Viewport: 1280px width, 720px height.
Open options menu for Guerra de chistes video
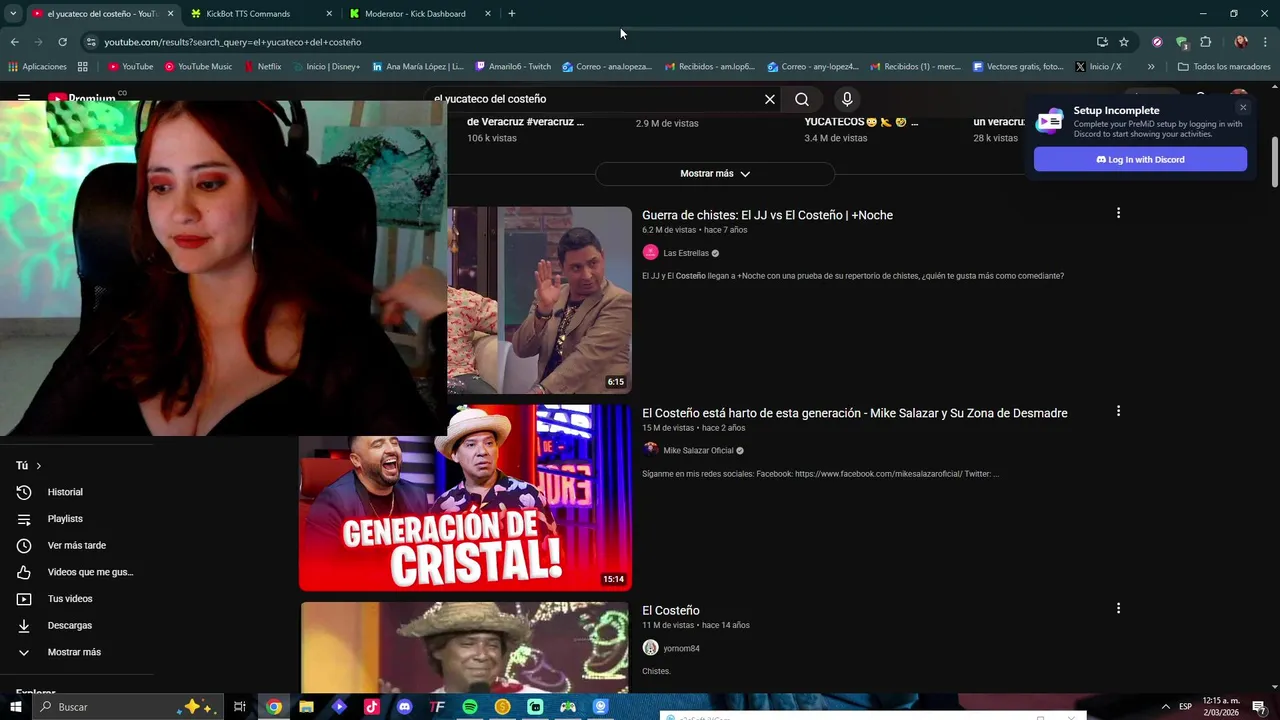1118,213
